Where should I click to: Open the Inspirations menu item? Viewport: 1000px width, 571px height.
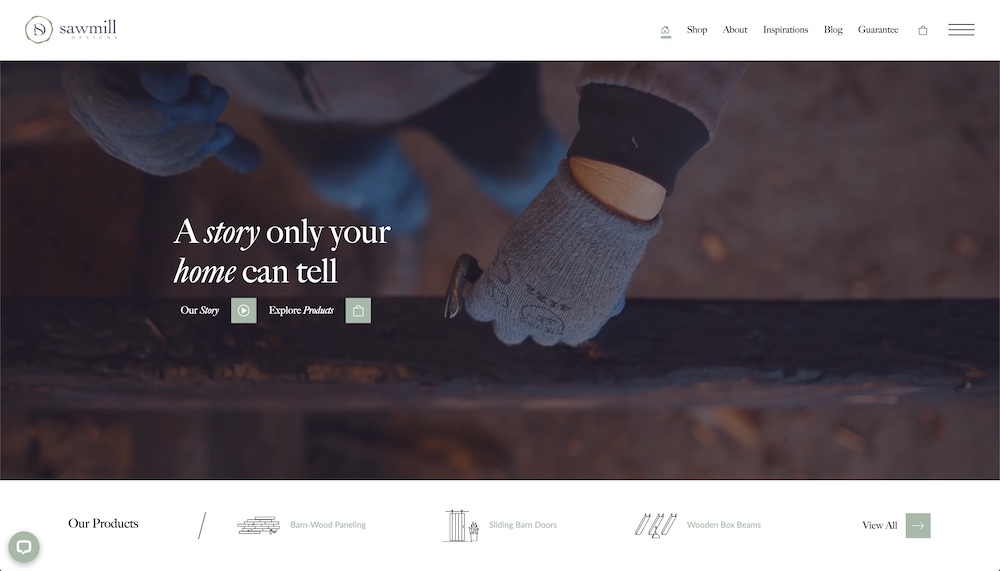coord(786,29)
